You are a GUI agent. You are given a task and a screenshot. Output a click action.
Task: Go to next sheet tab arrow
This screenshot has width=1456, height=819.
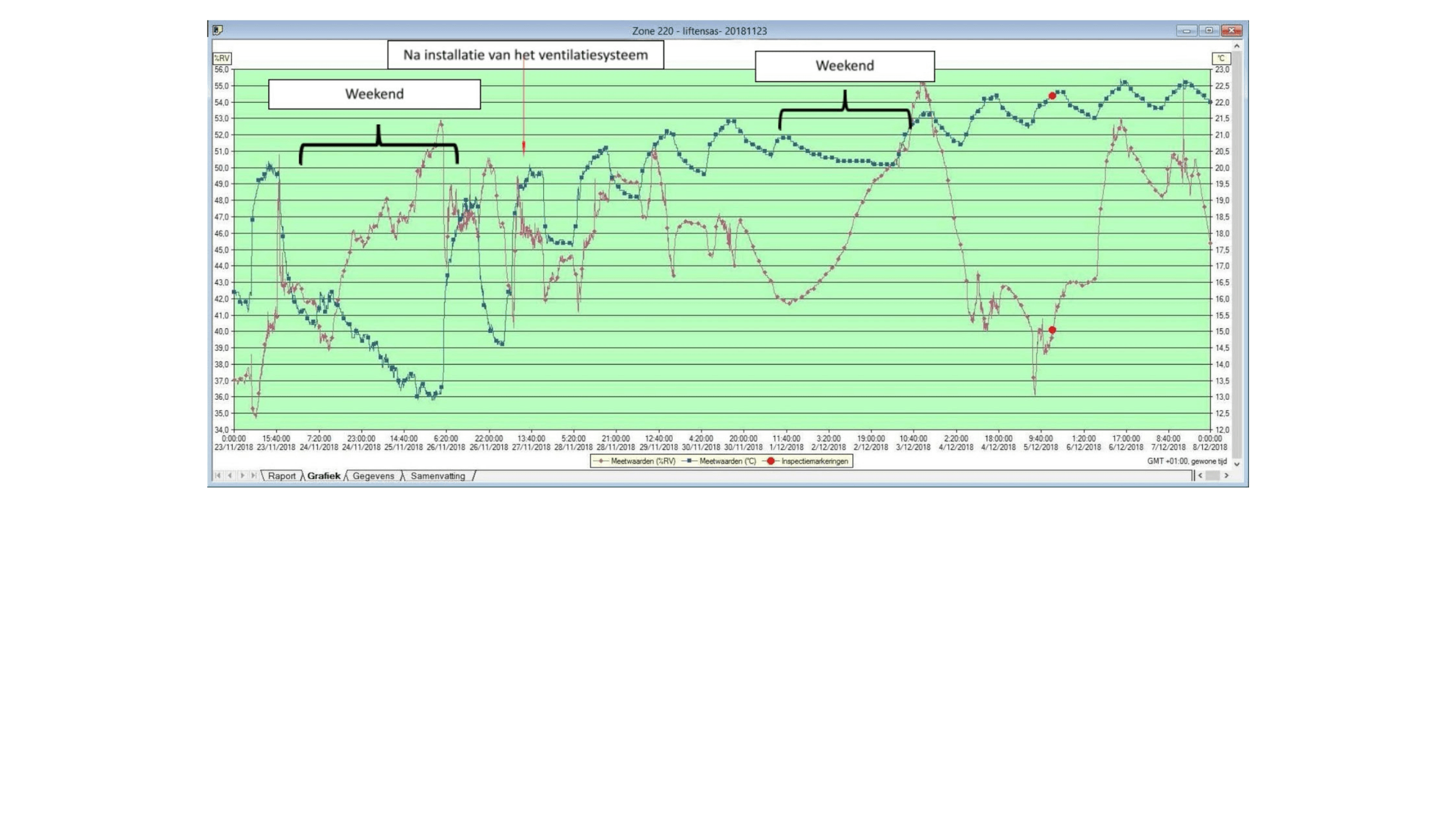(242, 475)
